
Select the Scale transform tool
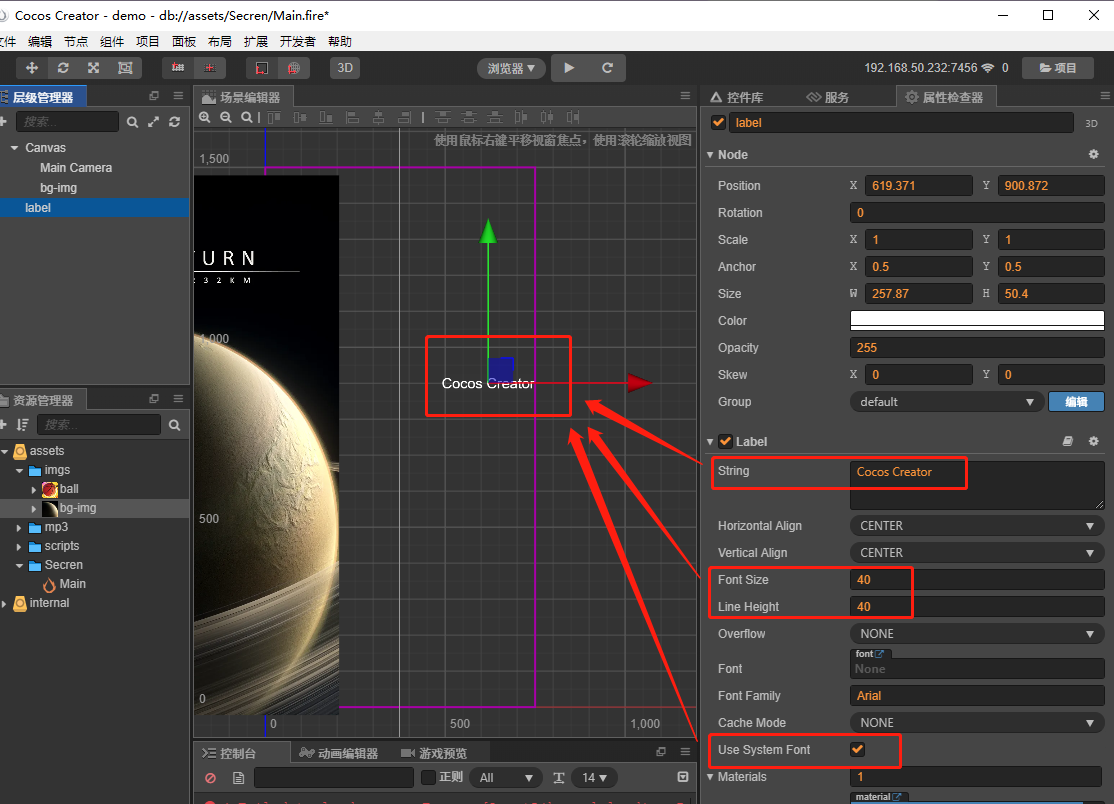pyautogui.click(x=94, y=68)
